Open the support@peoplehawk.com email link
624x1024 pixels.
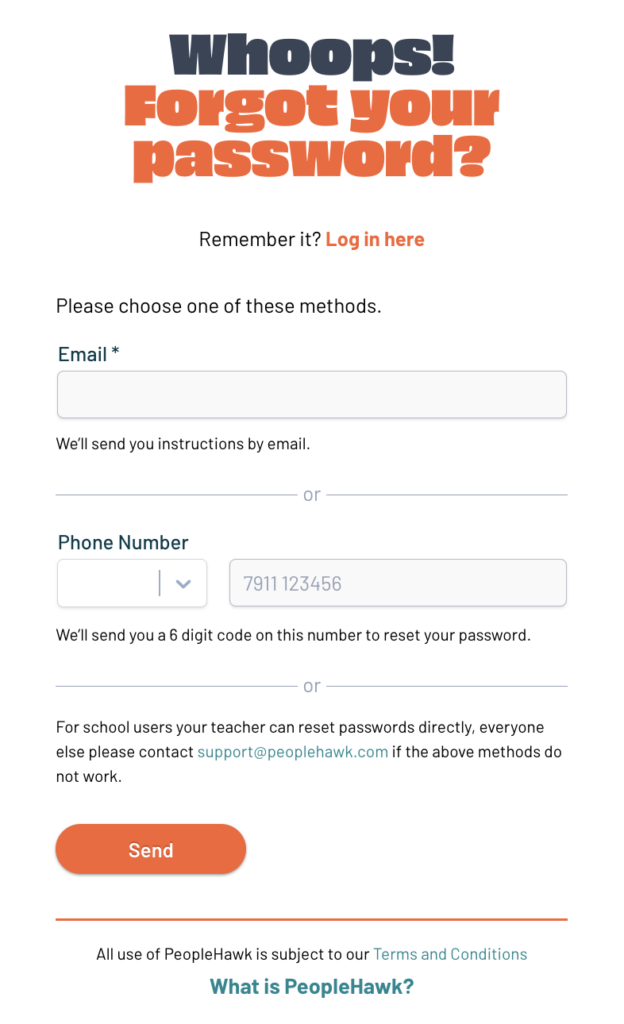pyautogui.click(x=292, y=752)
